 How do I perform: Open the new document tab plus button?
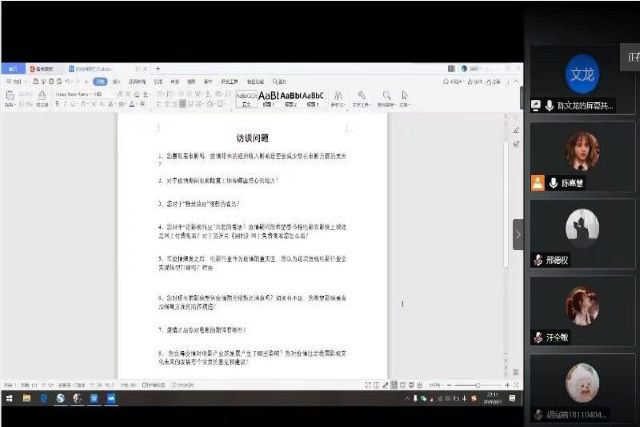pyautogui.click(x=157, y=68)
